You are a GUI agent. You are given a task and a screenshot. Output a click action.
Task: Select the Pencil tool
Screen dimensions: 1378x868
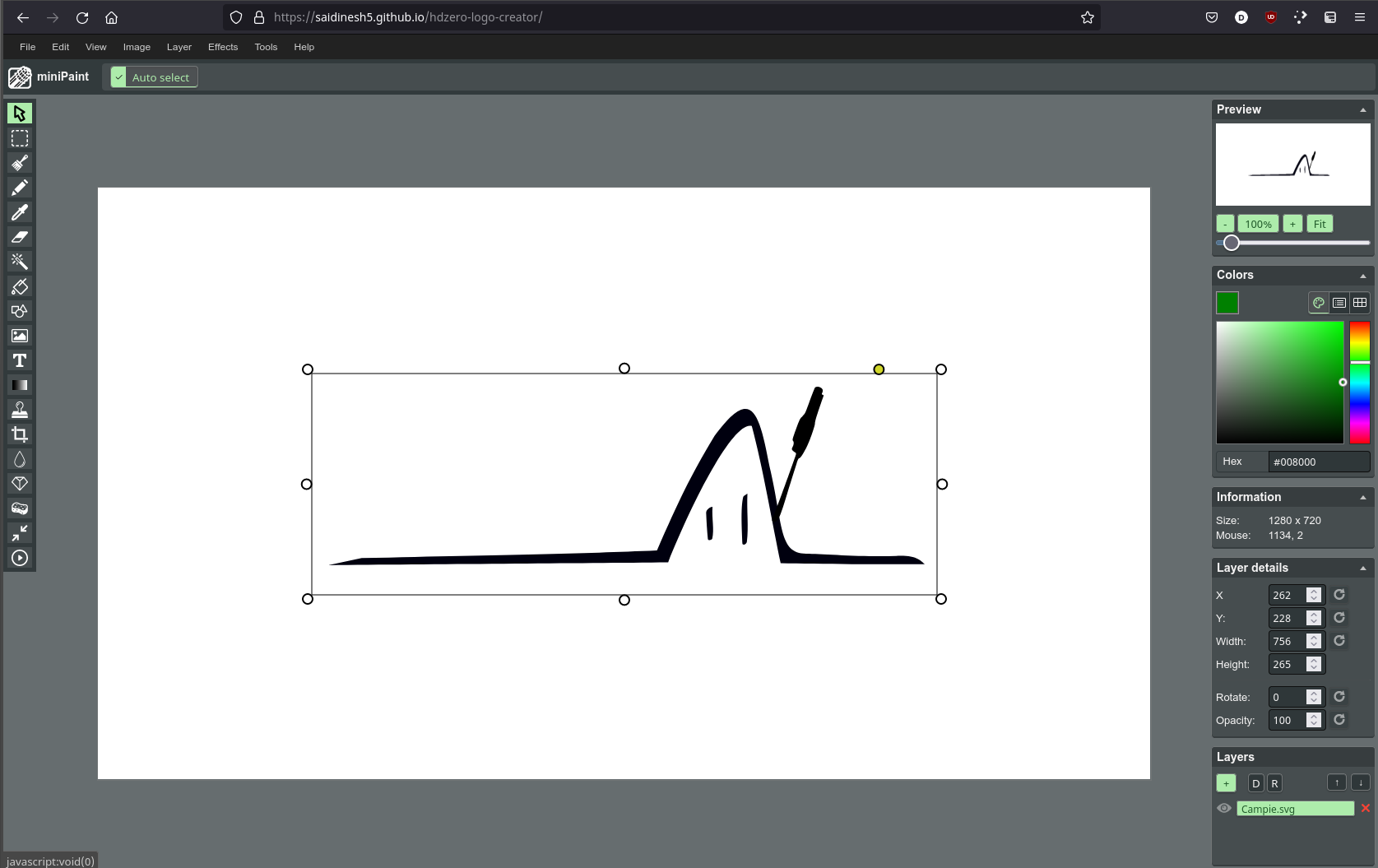(x=20, y=188)
